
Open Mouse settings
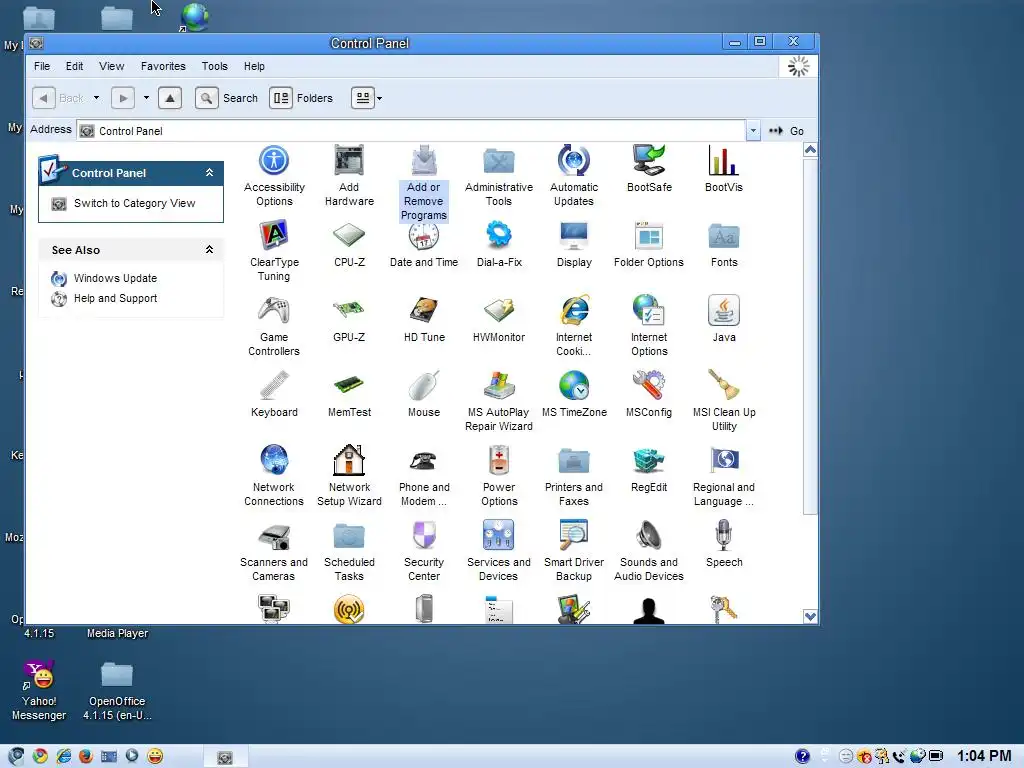click(423, 394)
